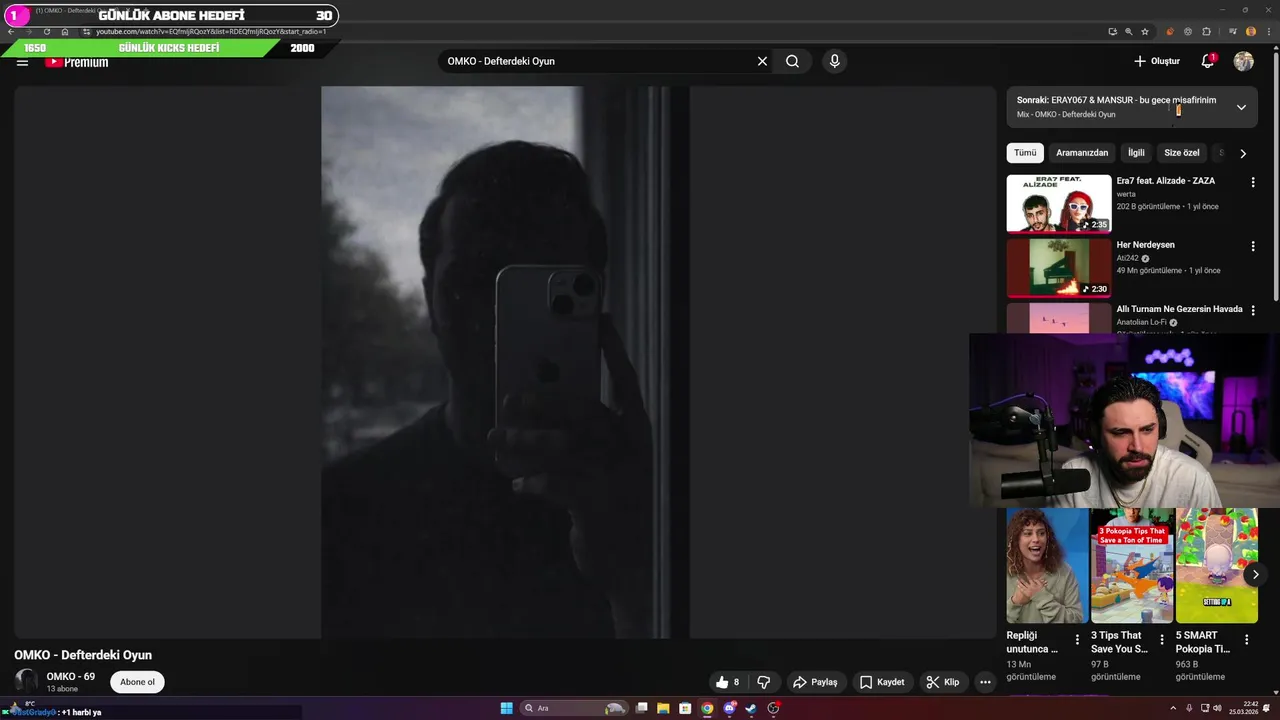1280x720 pixels.
Task: Run search with the magnifier button
Action: pyautogui.click(x=792, y=61)
